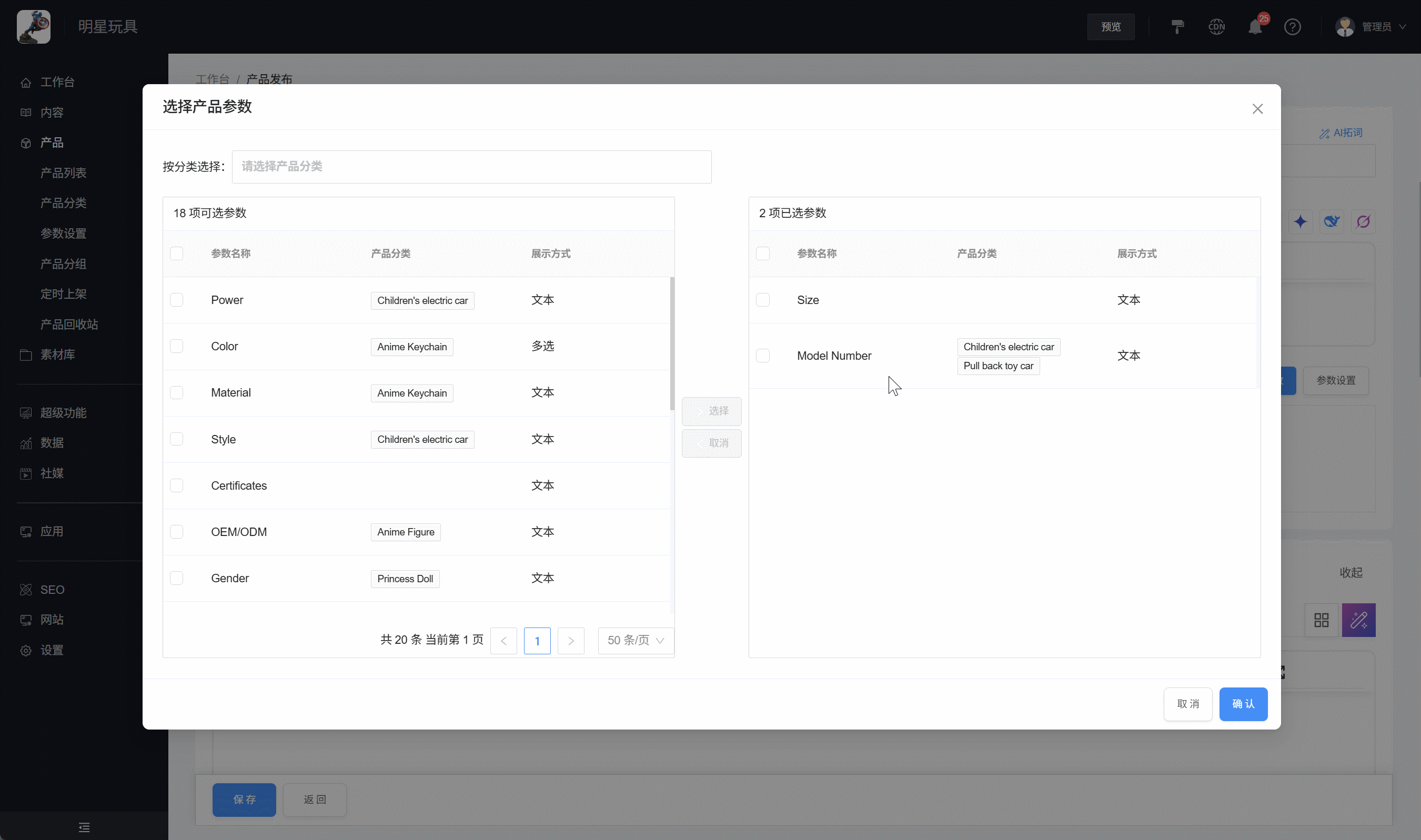
Task: Go to next page arrow in pagination
Action: (570, 640)
